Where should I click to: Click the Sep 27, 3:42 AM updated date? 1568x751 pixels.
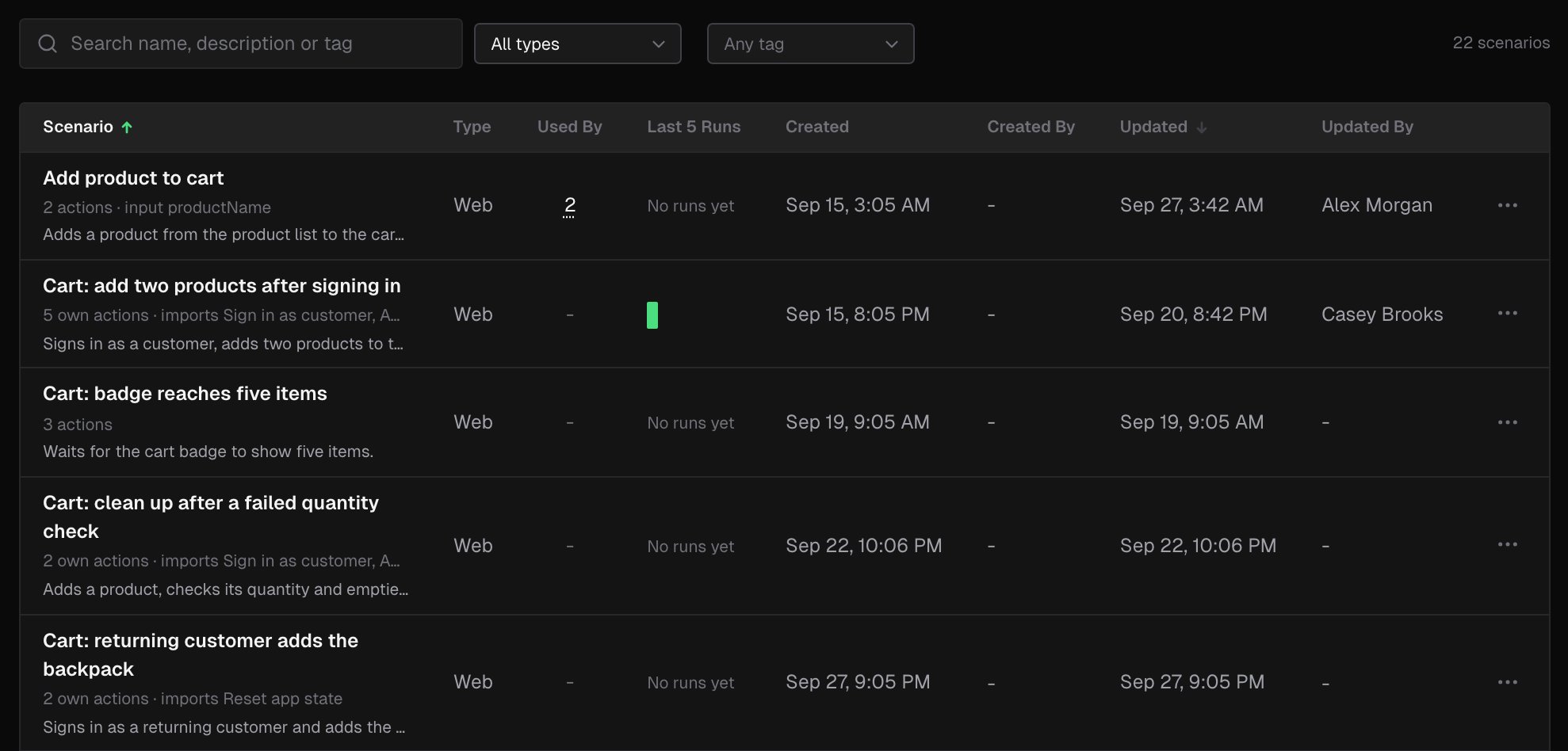tap(1191, 205)
